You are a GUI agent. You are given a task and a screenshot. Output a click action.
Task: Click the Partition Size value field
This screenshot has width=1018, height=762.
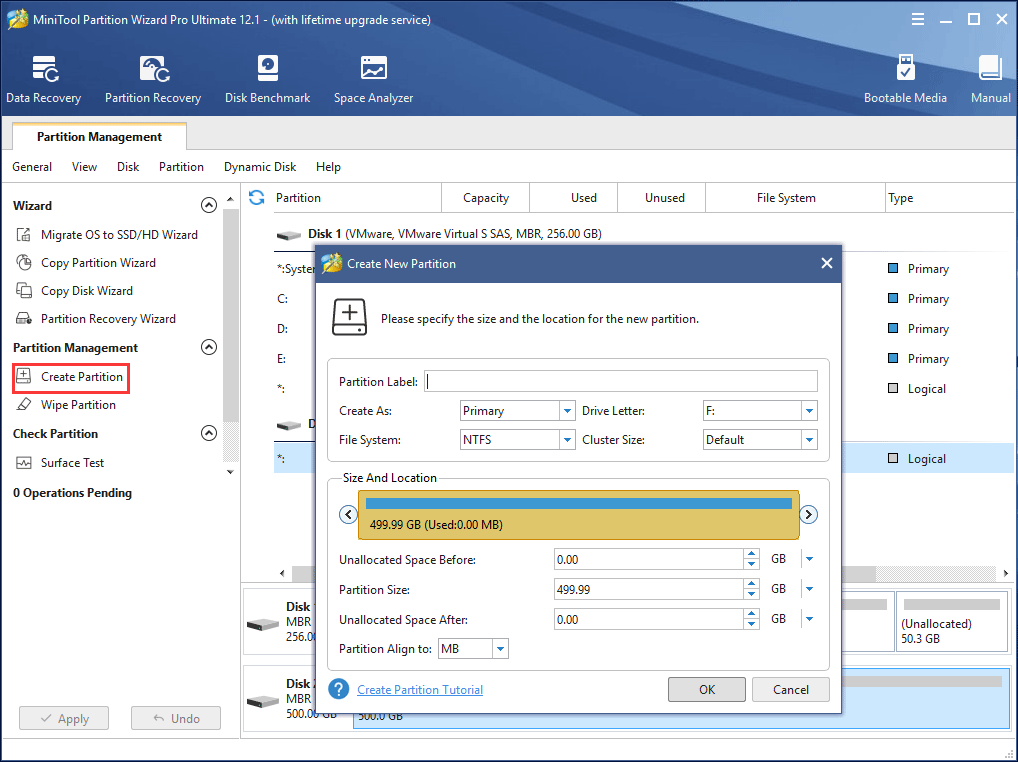click(x=648, y=589)
